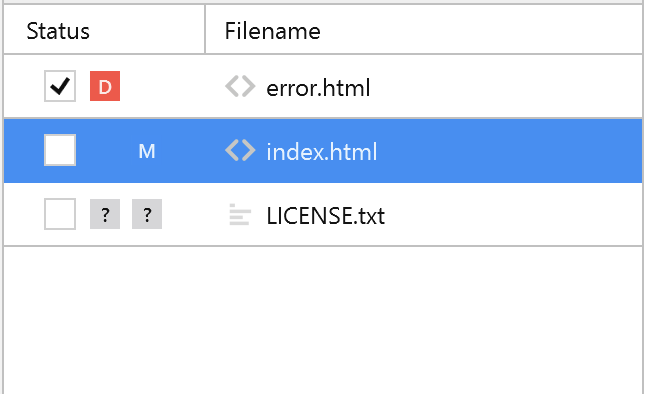
Task: Click empty white area below the file list
Action: coord(323,320)
